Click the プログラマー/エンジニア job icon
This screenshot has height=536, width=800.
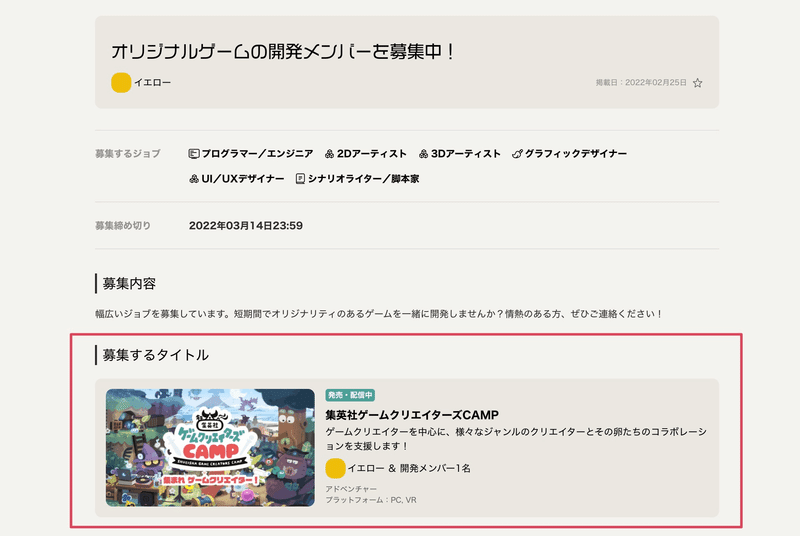click(x=194, y=154)
